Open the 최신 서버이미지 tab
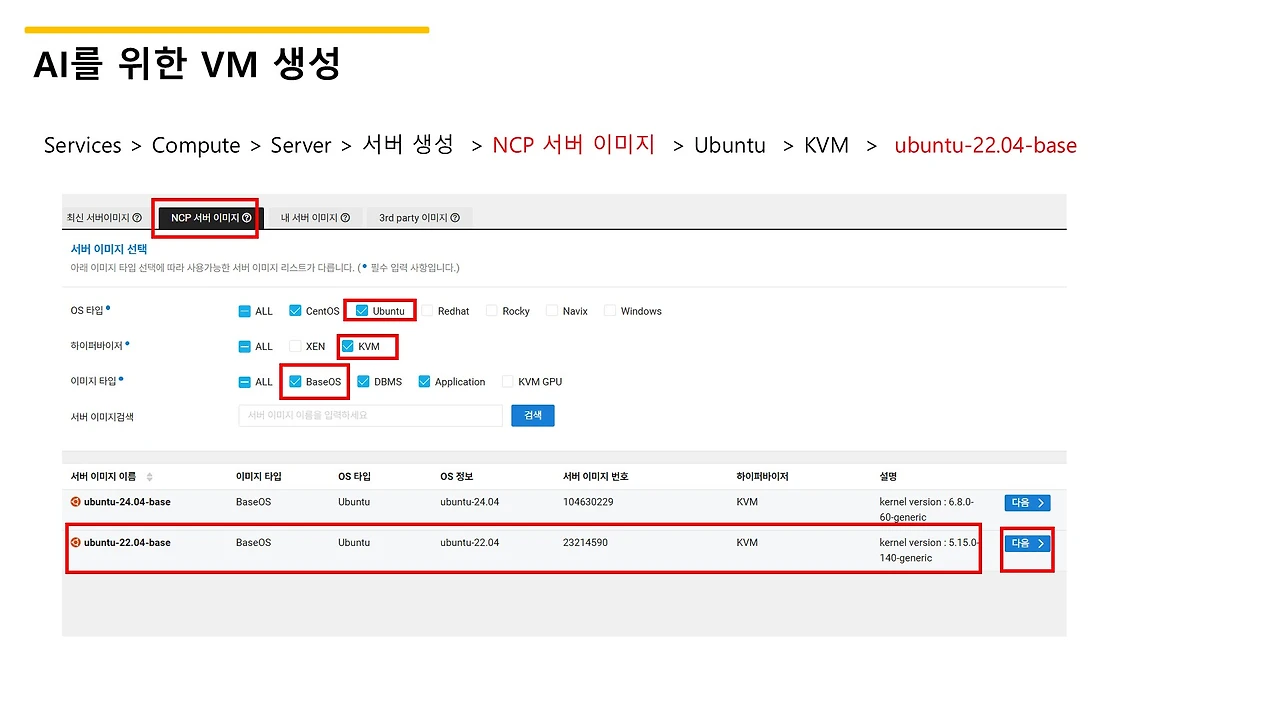Screen dimensions: 1280x720 [104, 217]
